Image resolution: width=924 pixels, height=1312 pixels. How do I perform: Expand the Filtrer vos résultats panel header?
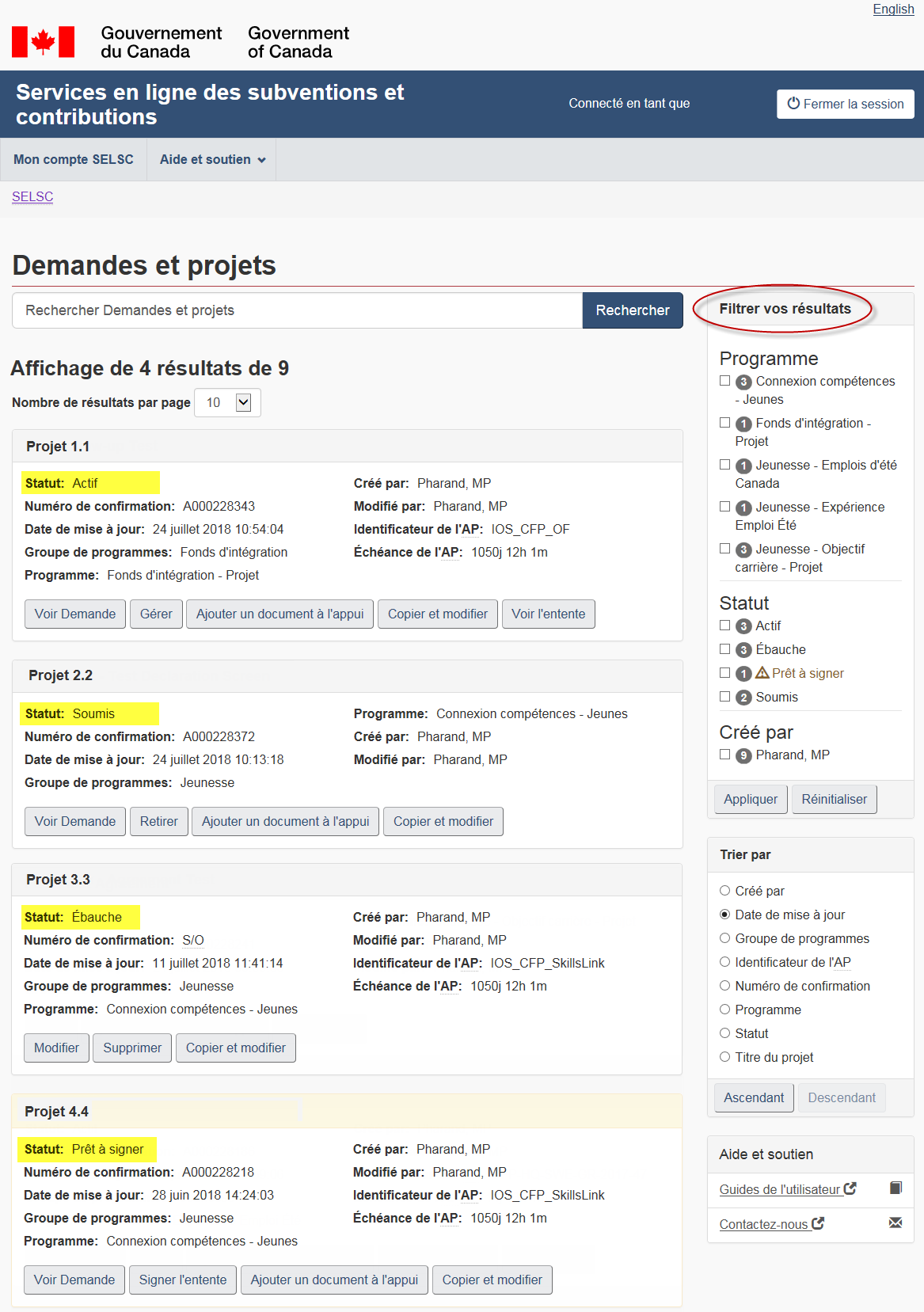(785, 309)
